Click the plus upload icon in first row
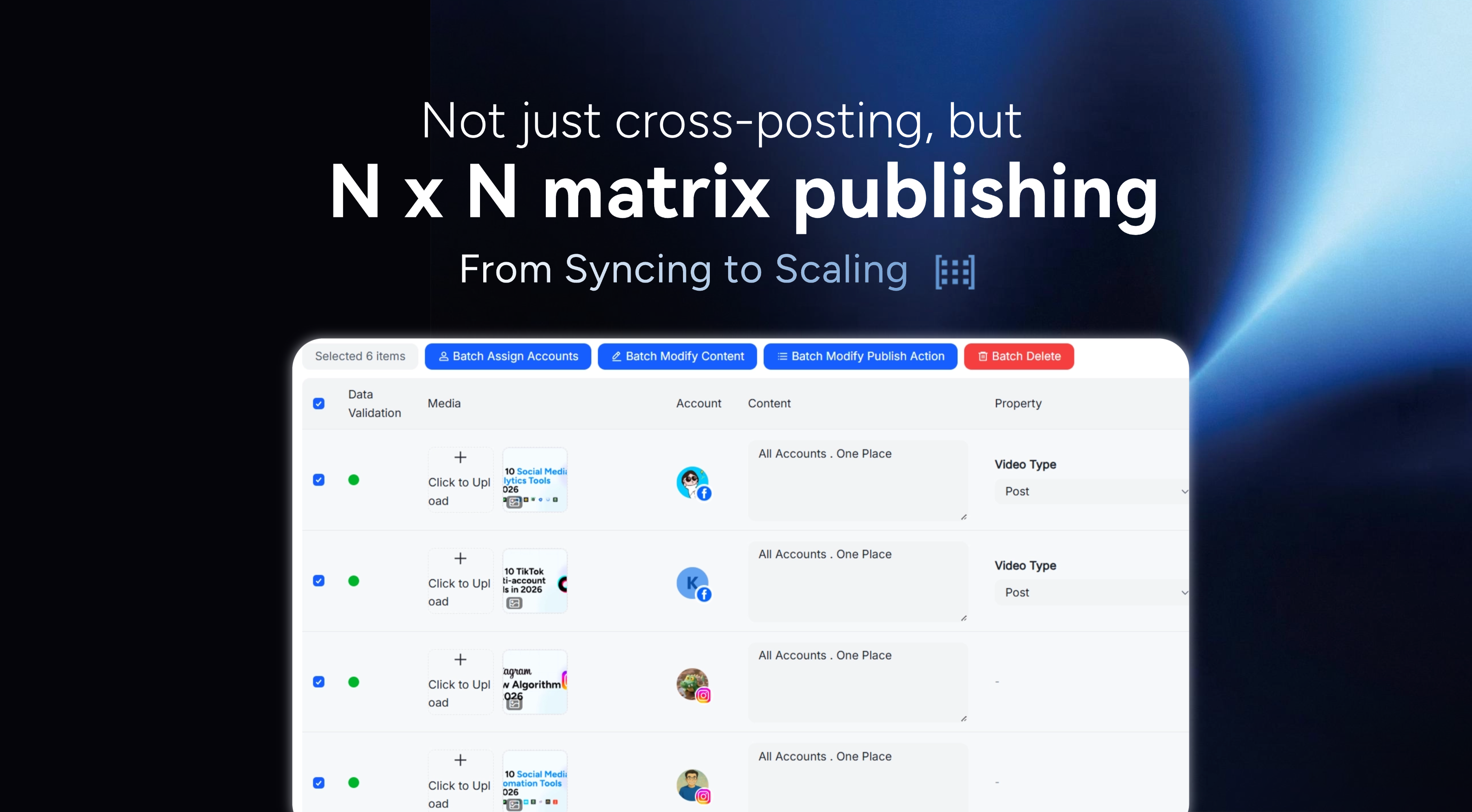The height and width of the screenshot is (812, 1472). 460,457
